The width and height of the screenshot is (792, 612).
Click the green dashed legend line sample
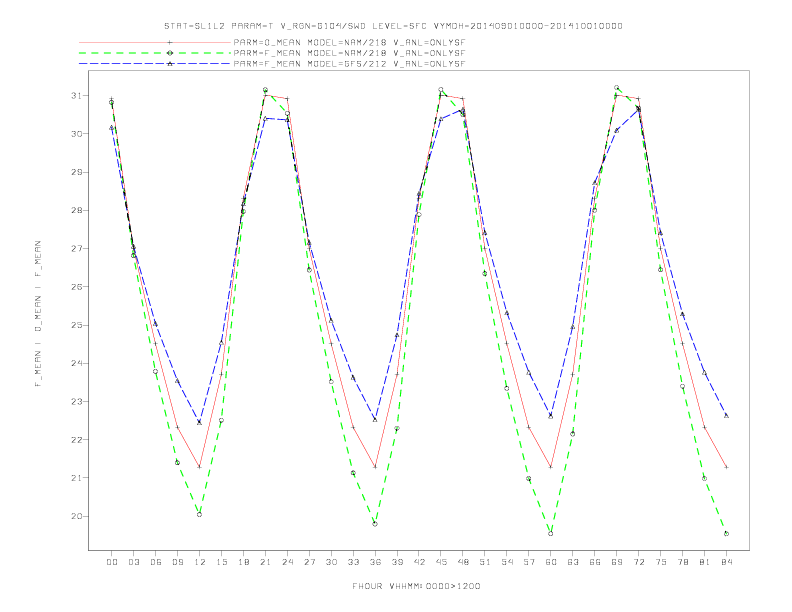(155, 53)
